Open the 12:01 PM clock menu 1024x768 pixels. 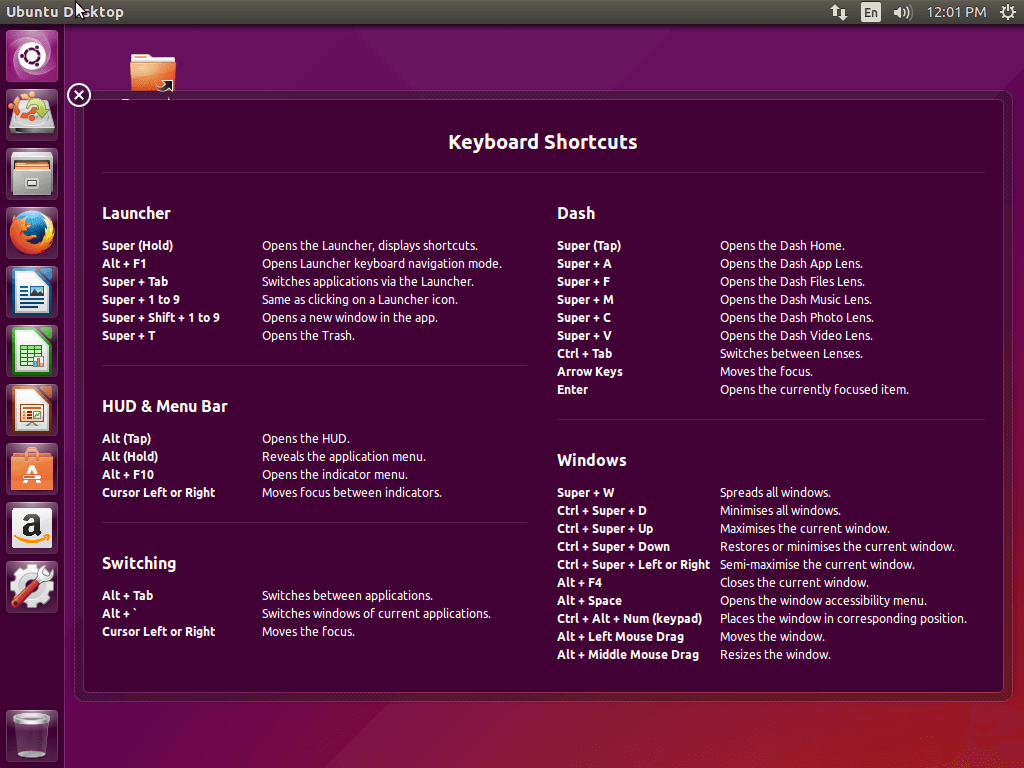[x=956, y=12]
